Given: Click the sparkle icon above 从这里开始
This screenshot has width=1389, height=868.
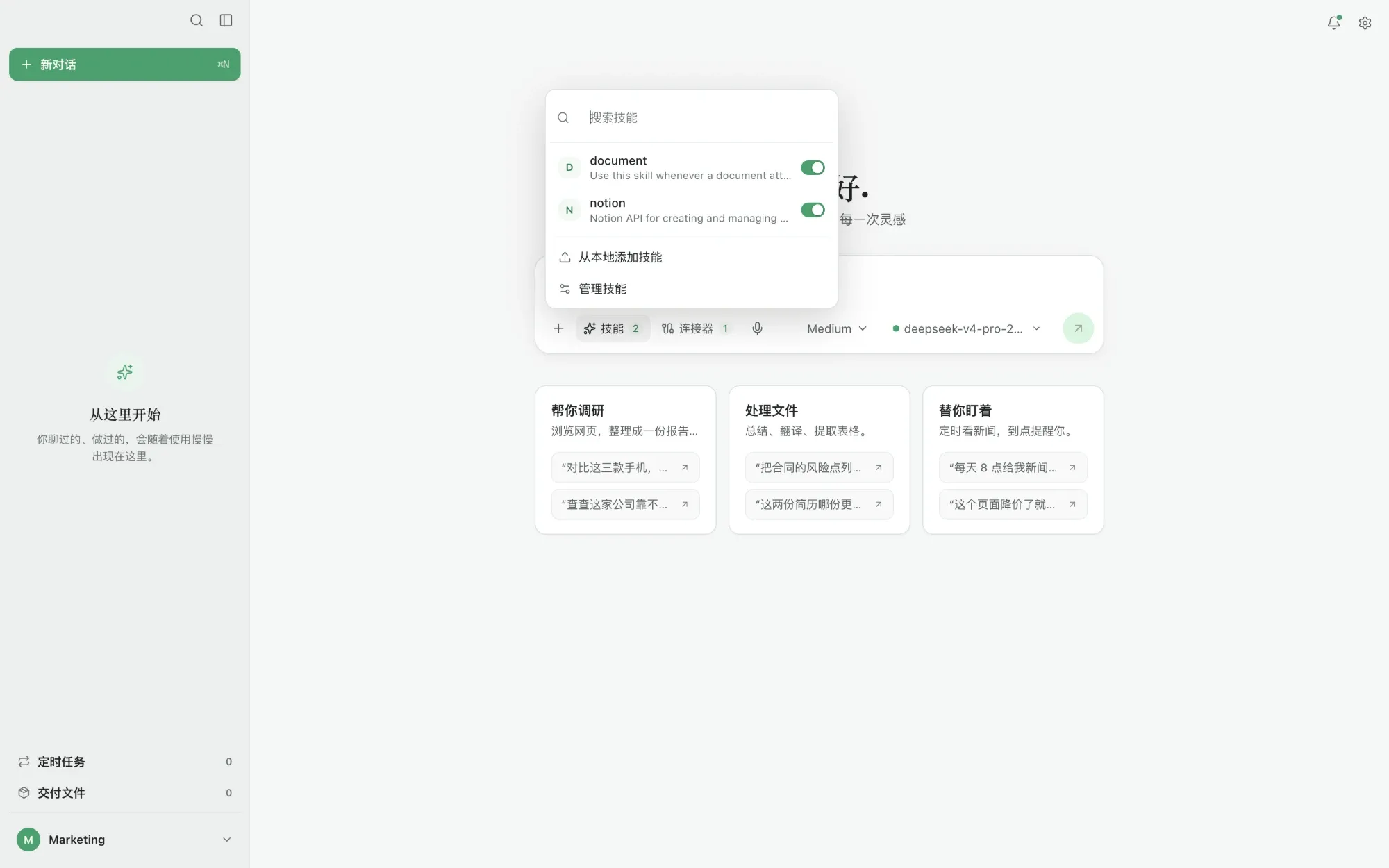Looking at the screenshot, I should pos(125,372).
